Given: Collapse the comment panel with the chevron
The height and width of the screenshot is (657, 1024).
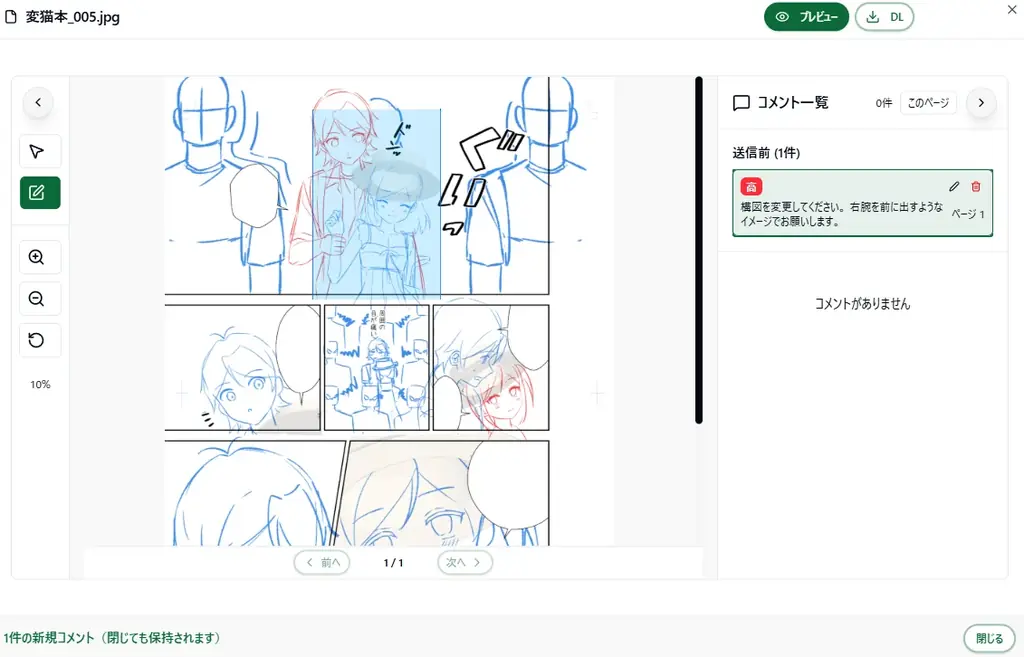Looking at the screenshot, I should point(981,102).
